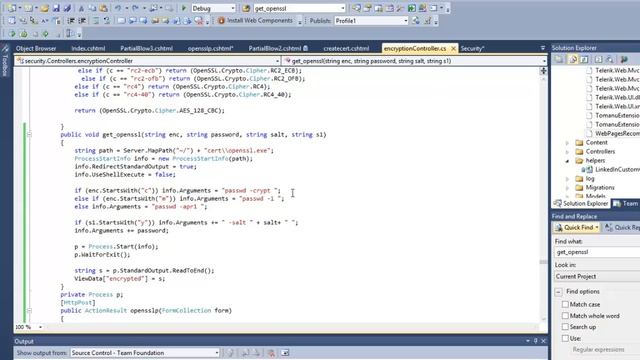Toggle word wrap icon in Output toolbar
640x360 pixels.
click(x=285, y=353)
